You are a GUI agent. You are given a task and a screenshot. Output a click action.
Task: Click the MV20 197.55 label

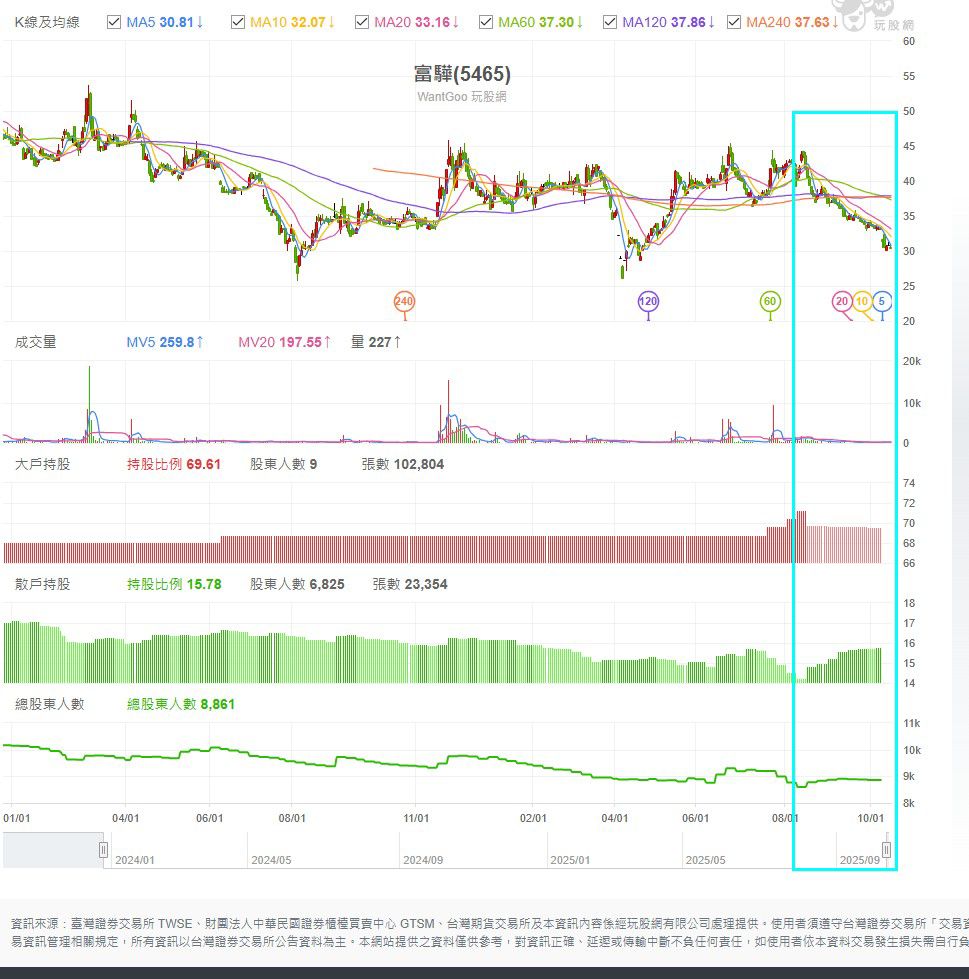tap(284, 342)
